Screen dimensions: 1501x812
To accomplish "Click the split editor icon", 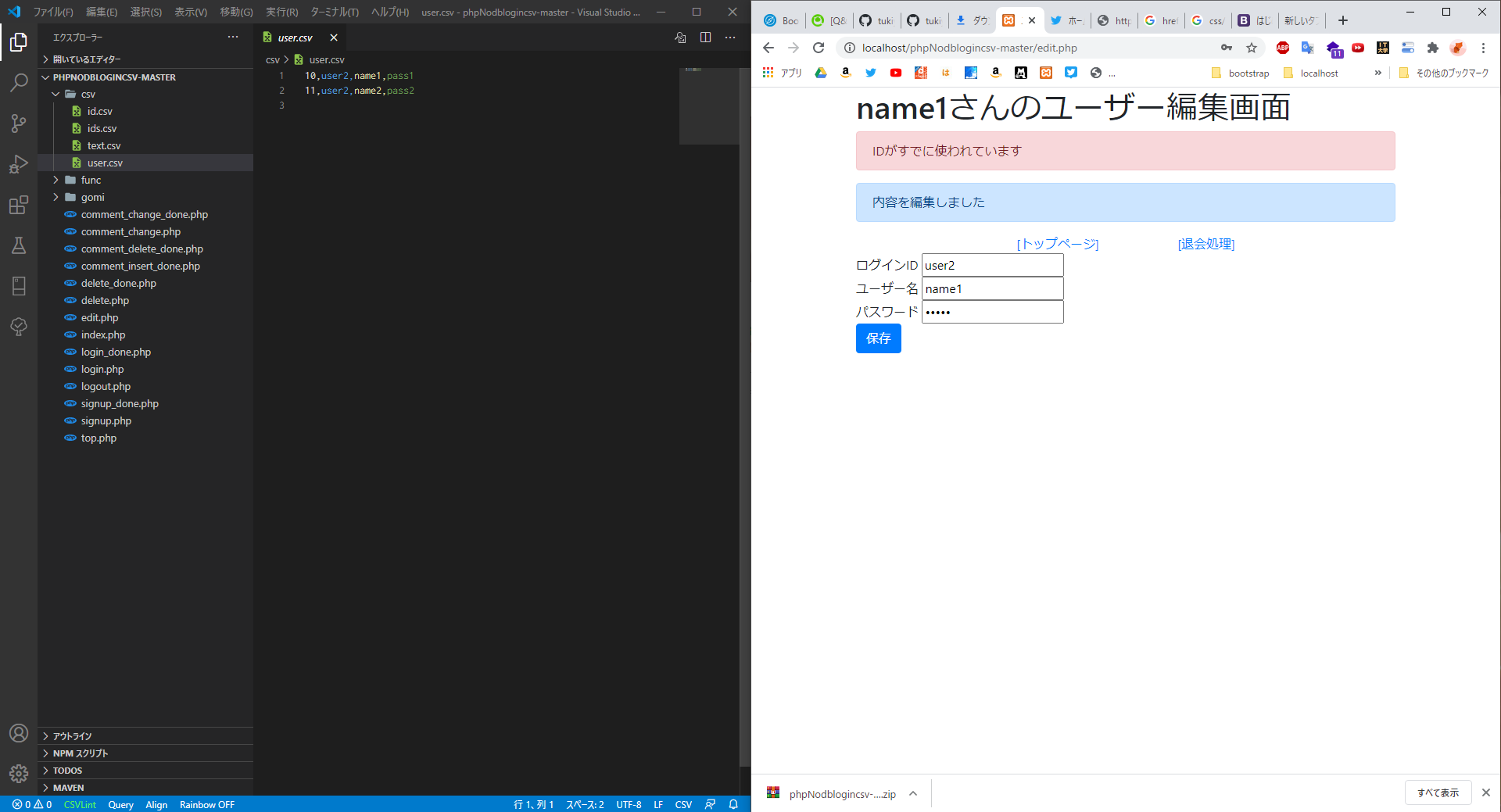I will click(x=705, y=38).
